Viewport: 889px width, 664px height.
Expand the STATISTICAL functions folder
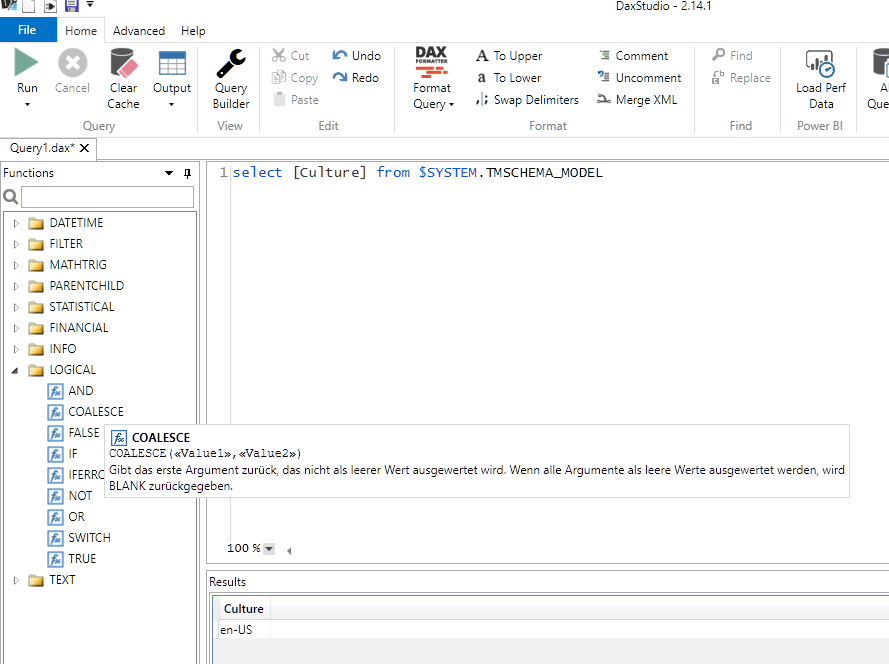tap(14, 306)
